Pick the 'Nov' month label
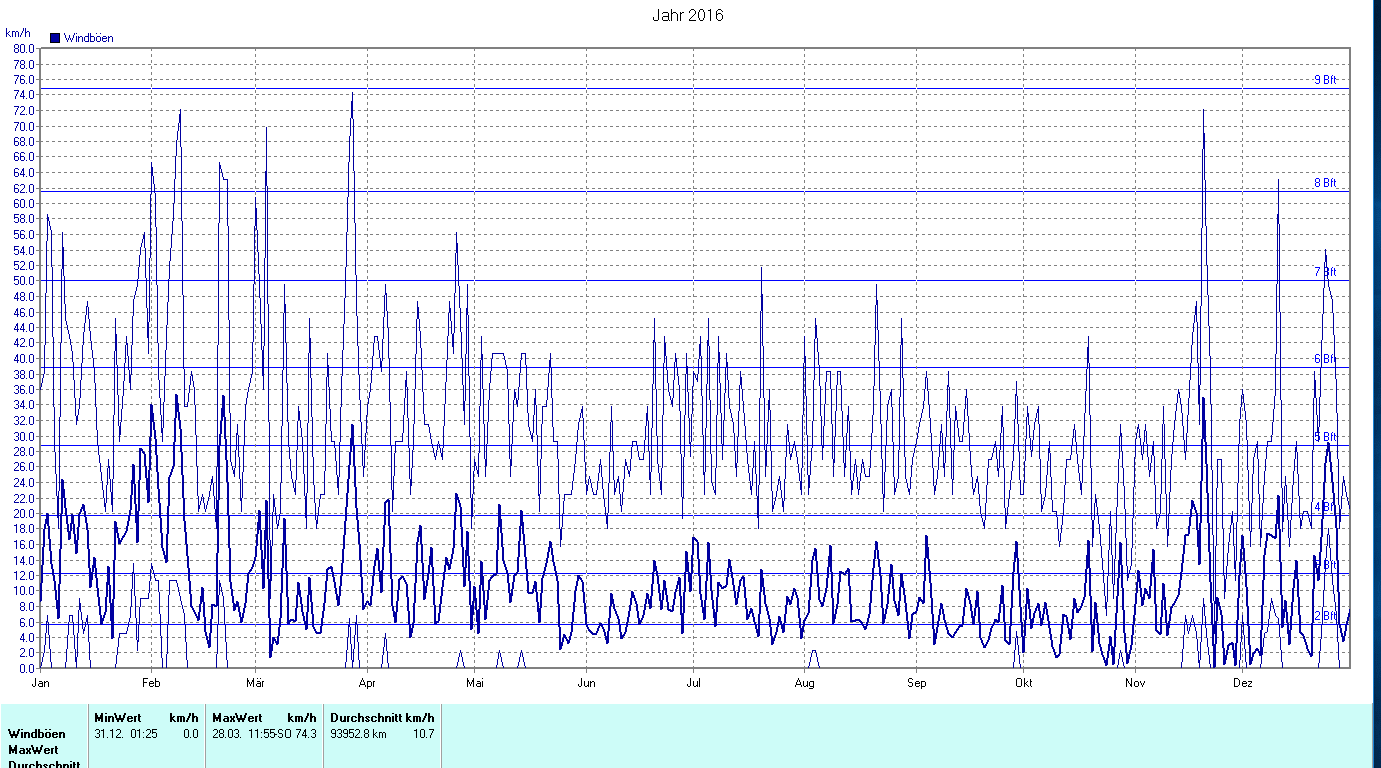1381x768 pixels. click(1134, 683)
